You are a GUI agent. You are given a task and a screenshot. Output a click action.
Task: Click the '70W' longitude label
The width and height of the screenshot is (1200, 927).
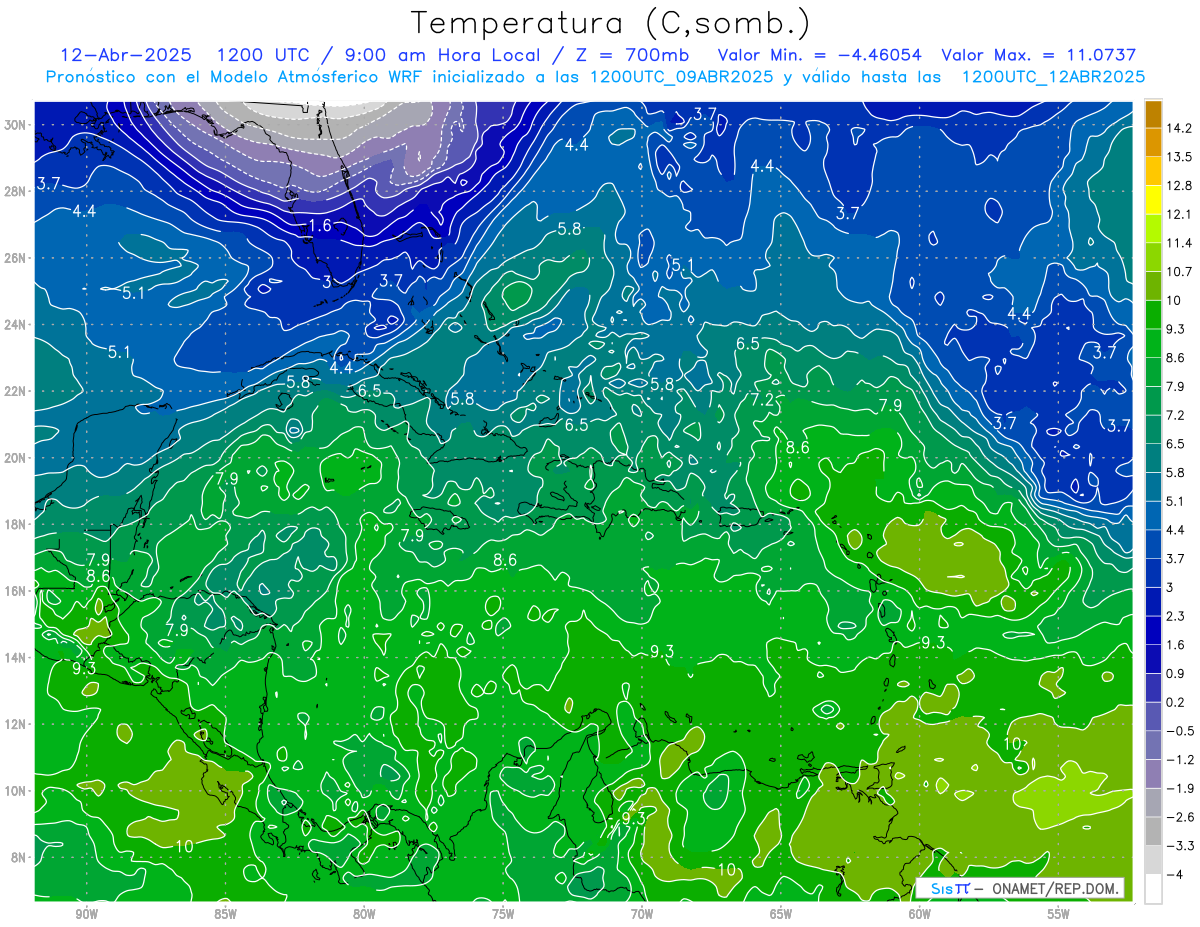click(642, 914)
